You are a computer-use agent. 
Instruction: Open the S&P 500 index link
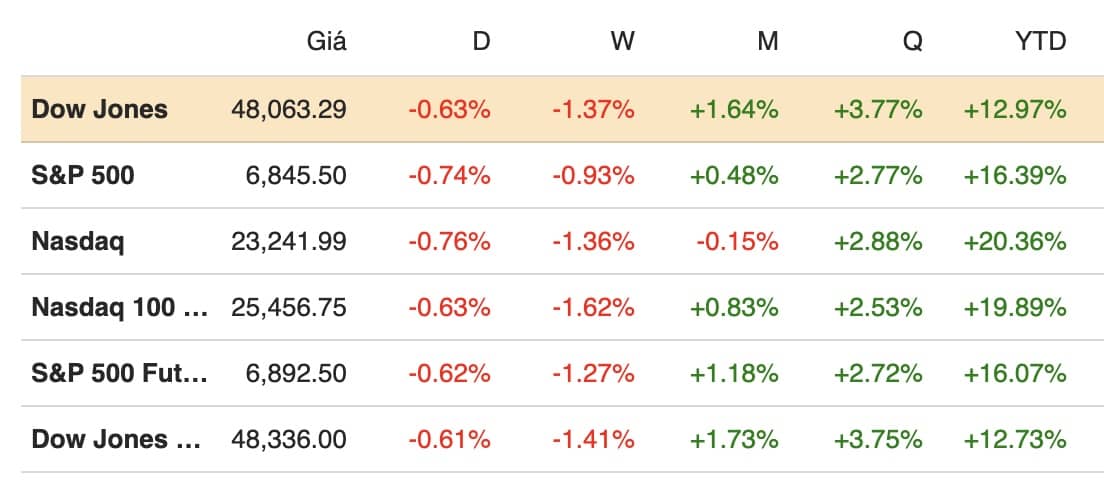pyautogui.click(x=83, y=175)
